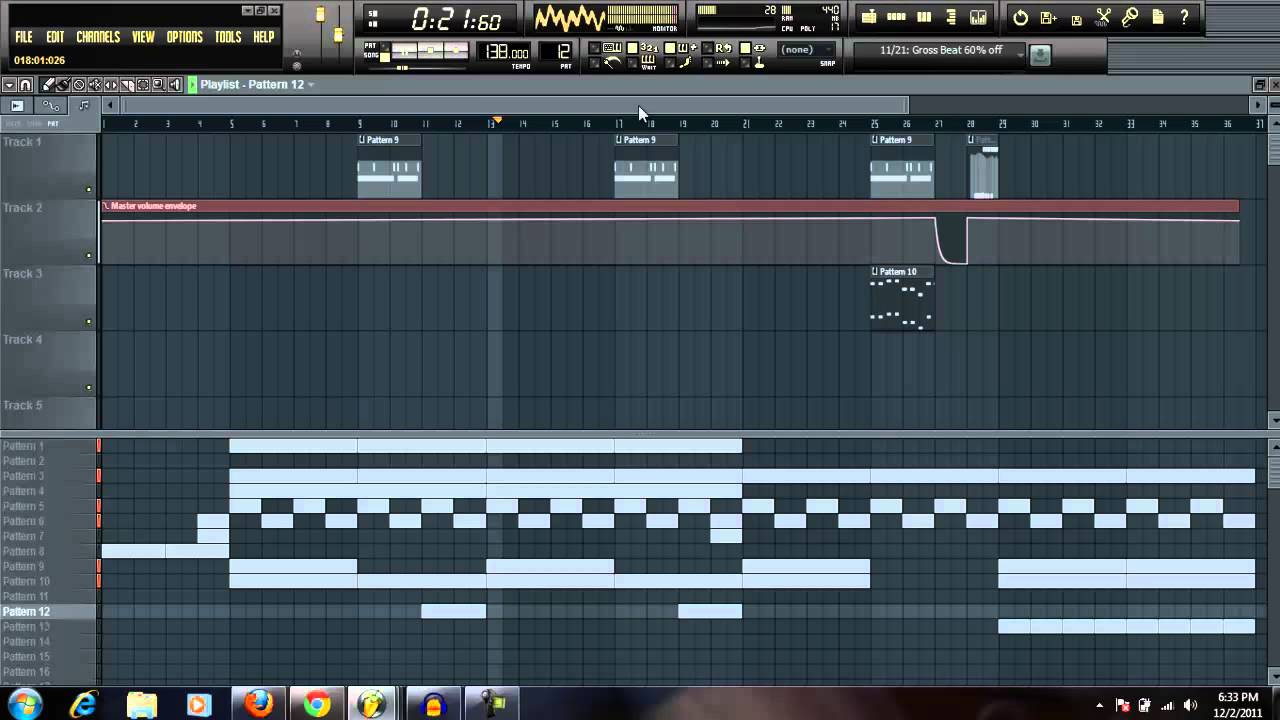The height and width of the screenshot is (720, 1280).
Task: Click the Record transport button
Action: [456, 51]
